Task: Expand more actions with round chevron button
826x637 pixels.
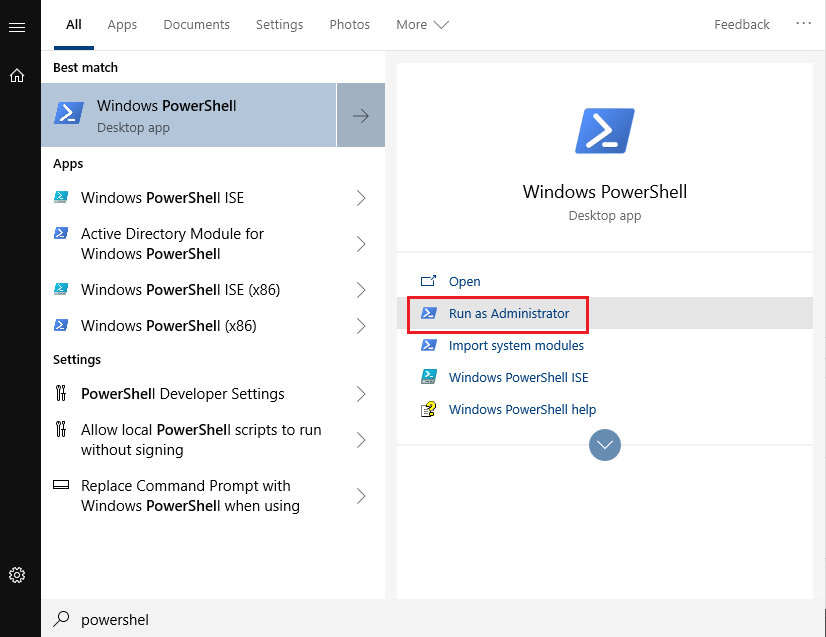Action: [x=604, y=445]
